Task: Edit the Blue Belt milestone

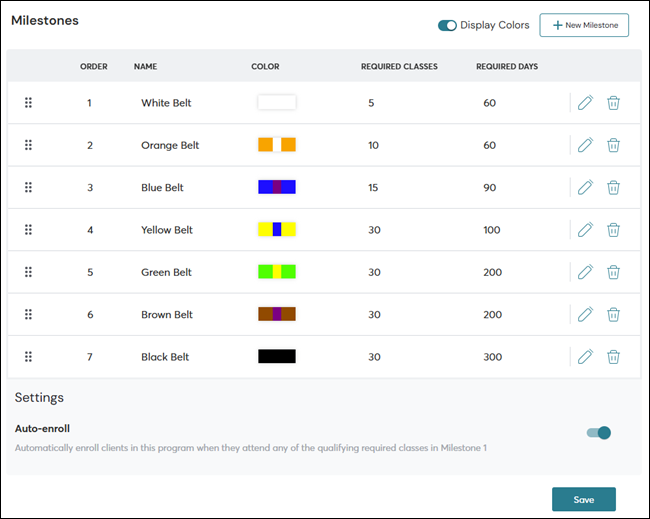Action: (585, 187)
